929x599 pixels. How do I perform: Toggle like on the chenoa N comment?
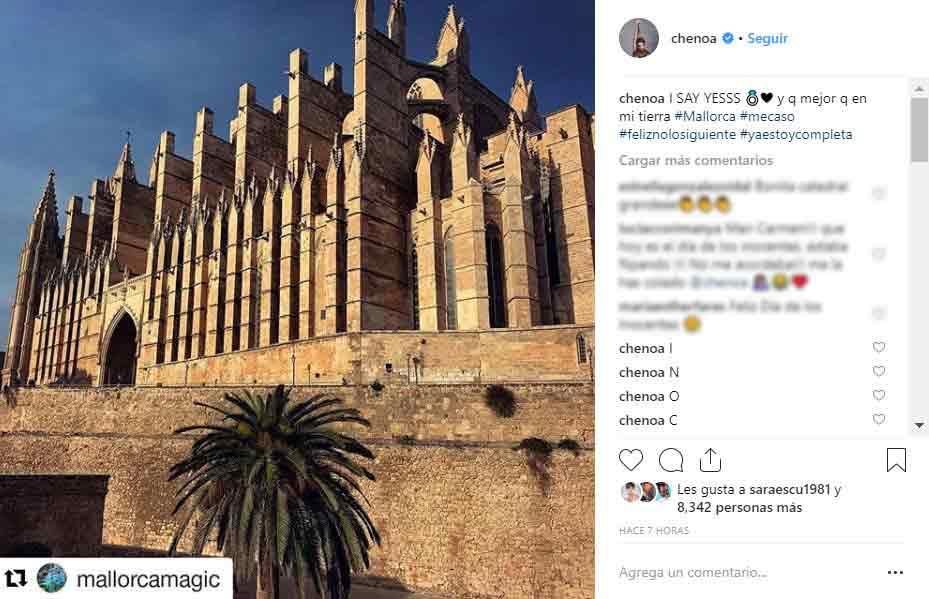879,371
